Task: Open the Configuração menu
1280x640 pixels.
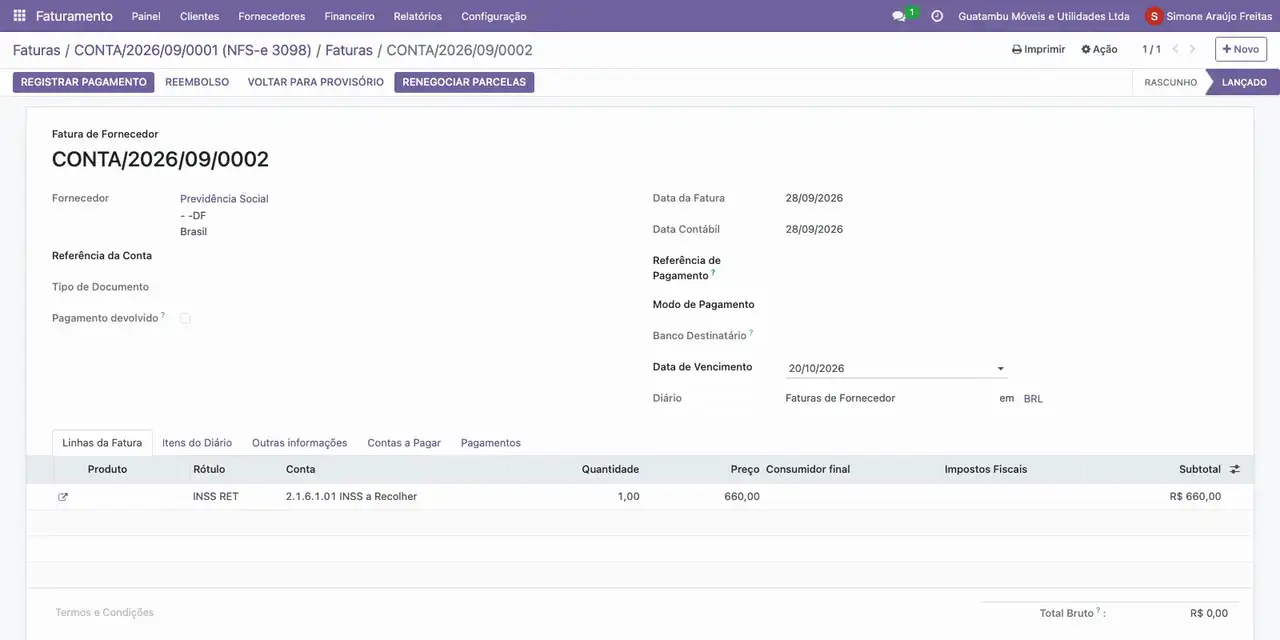Action: 494,16
